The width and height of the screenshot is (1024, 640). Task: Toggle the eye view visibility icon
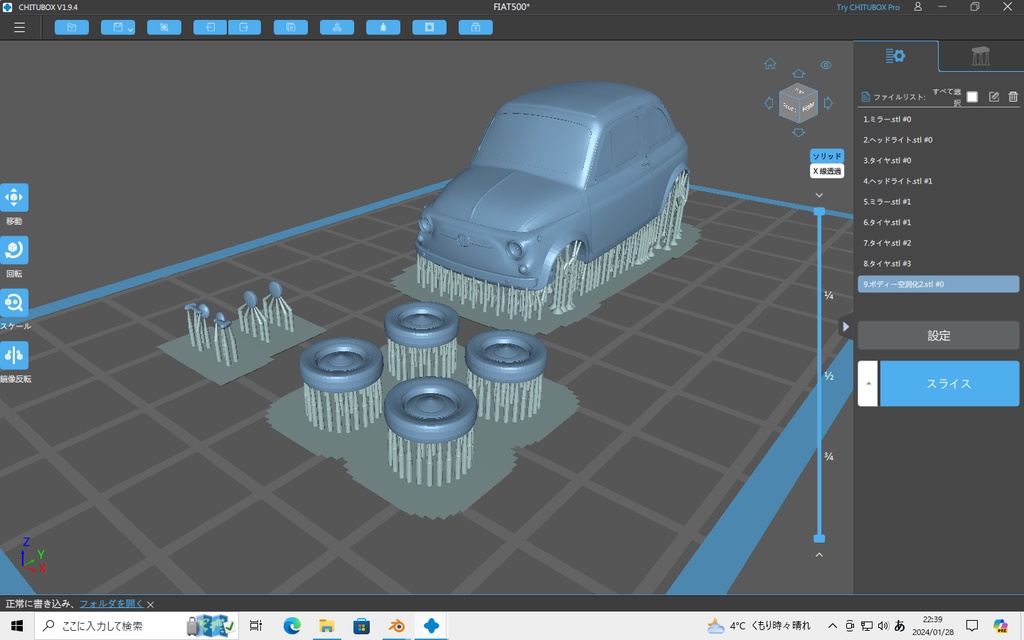pyautogui.click(x=826, y=65)
